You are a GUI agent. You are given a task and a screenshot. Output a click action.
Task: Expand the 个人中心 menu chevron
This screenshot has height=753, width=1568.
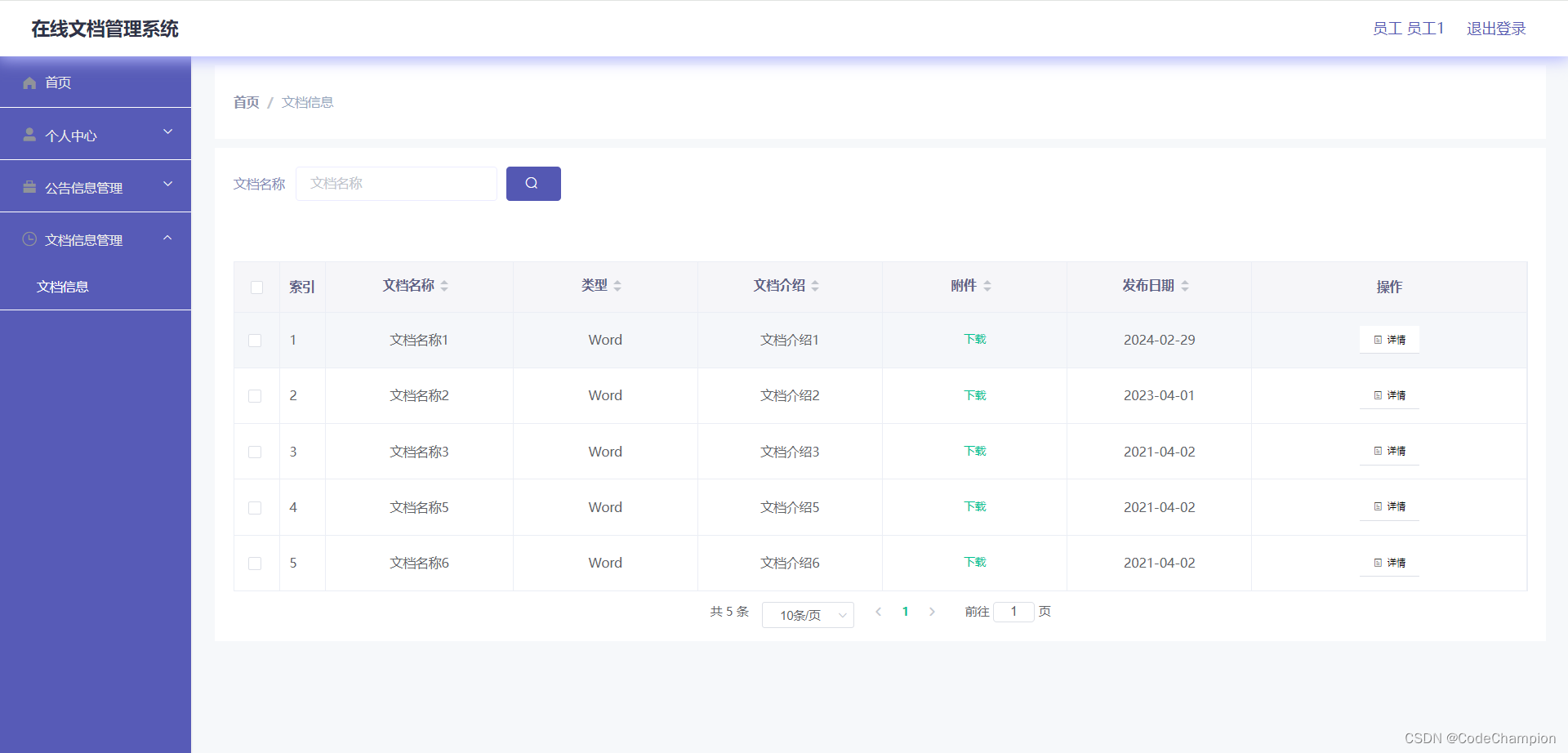click(x=168, y=131)
